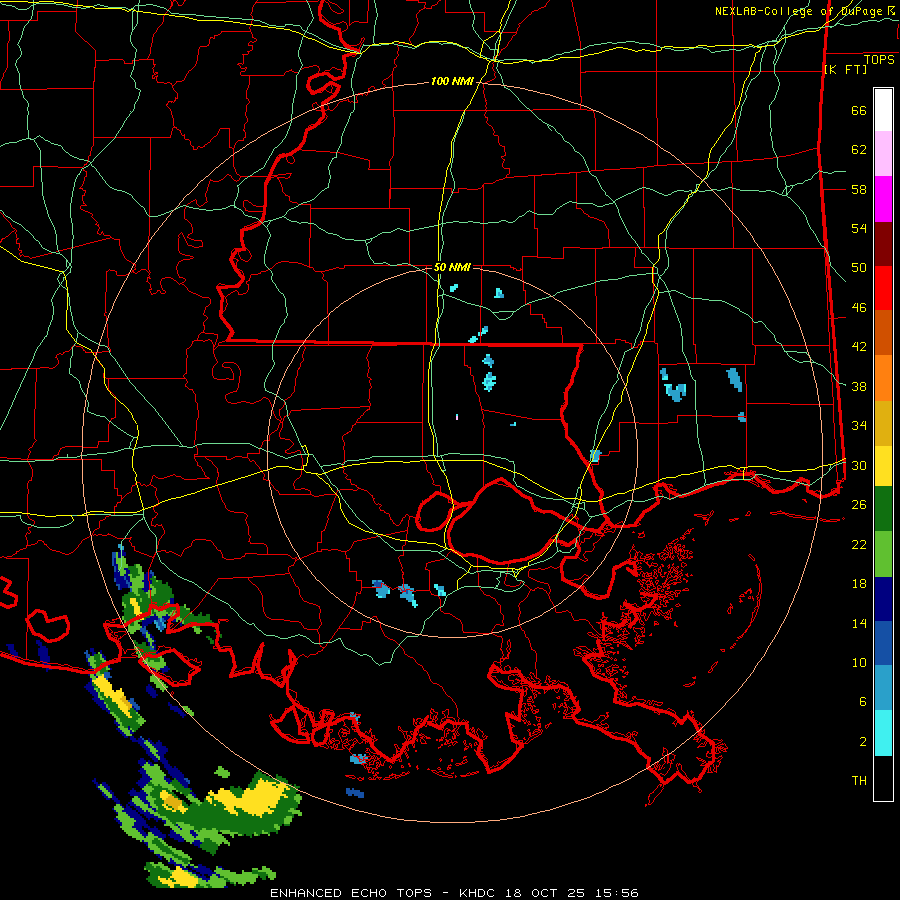Click the 'KHDC' radar site identifier
This screenshot has width=900, height=900.
coord(478,893)
